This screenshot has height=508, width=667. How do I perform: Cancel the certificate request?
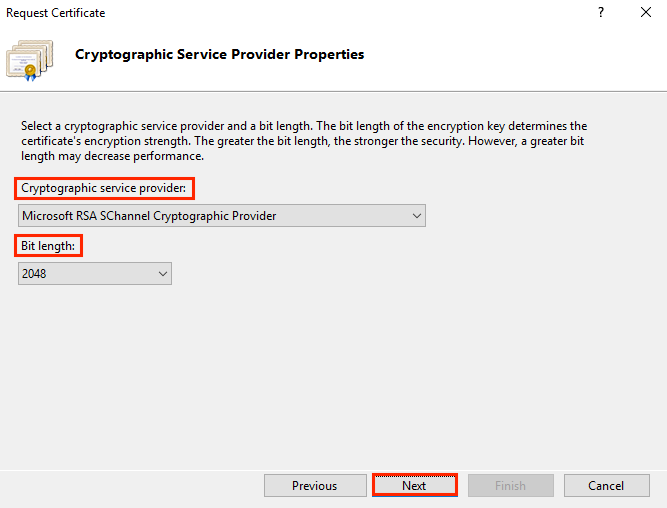(x=606, y=485)
